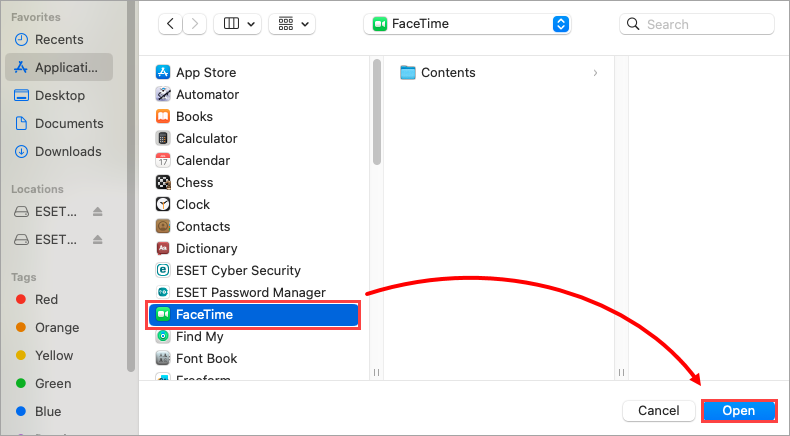Image resolution: width=790 pixels, height=436 pixels.
Task: Open Desktop in the sidebar
Action: point(59,95)
